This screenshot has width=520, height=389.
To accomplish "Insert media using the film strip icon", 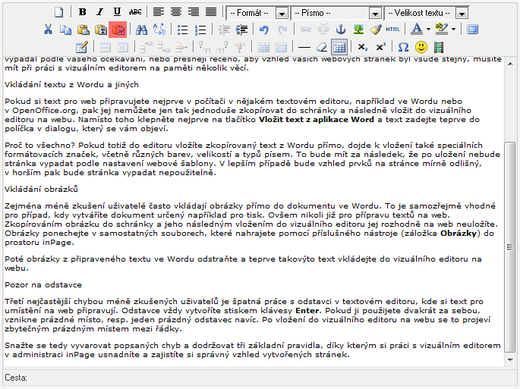I will tap(439, 47).
